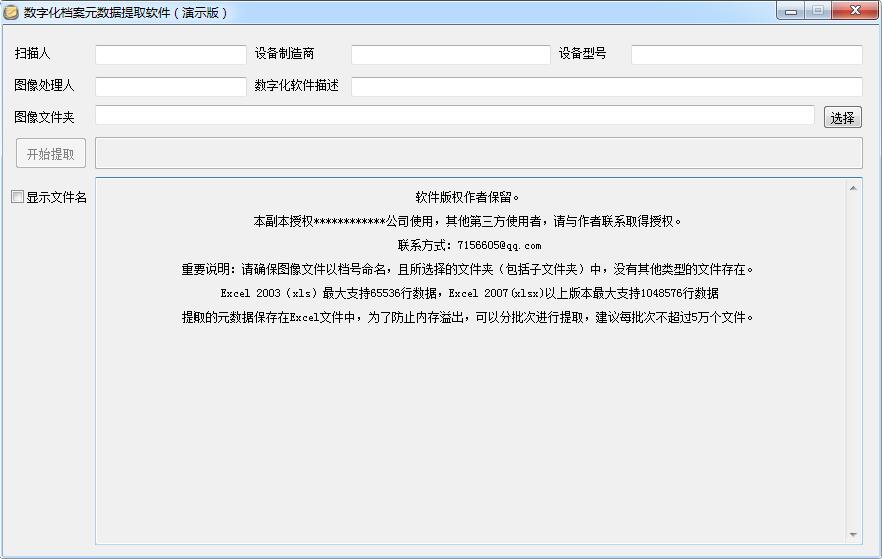Click the scrollbar up arrow in text panel

[x=853, y=188]
